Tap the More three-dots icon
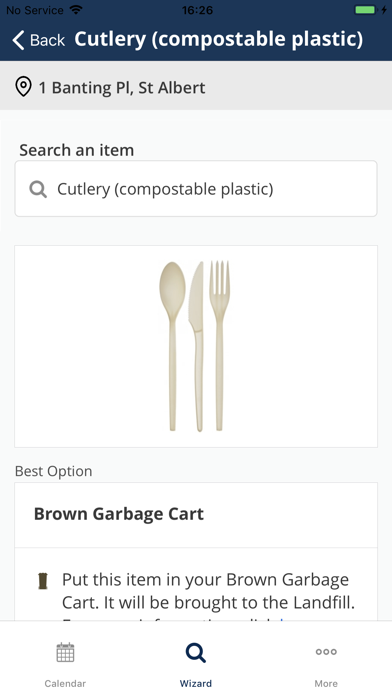Screen dimensions: 392x696 pos(326,652)
